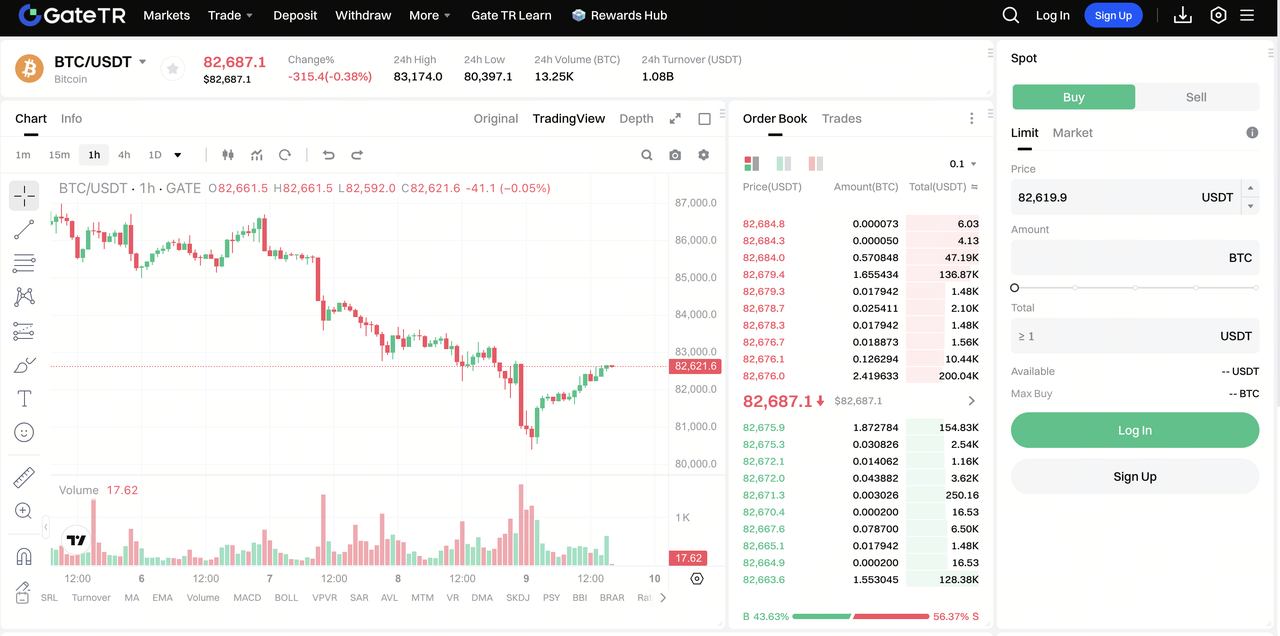Open the projection and forecasting tool

point(24,331)
